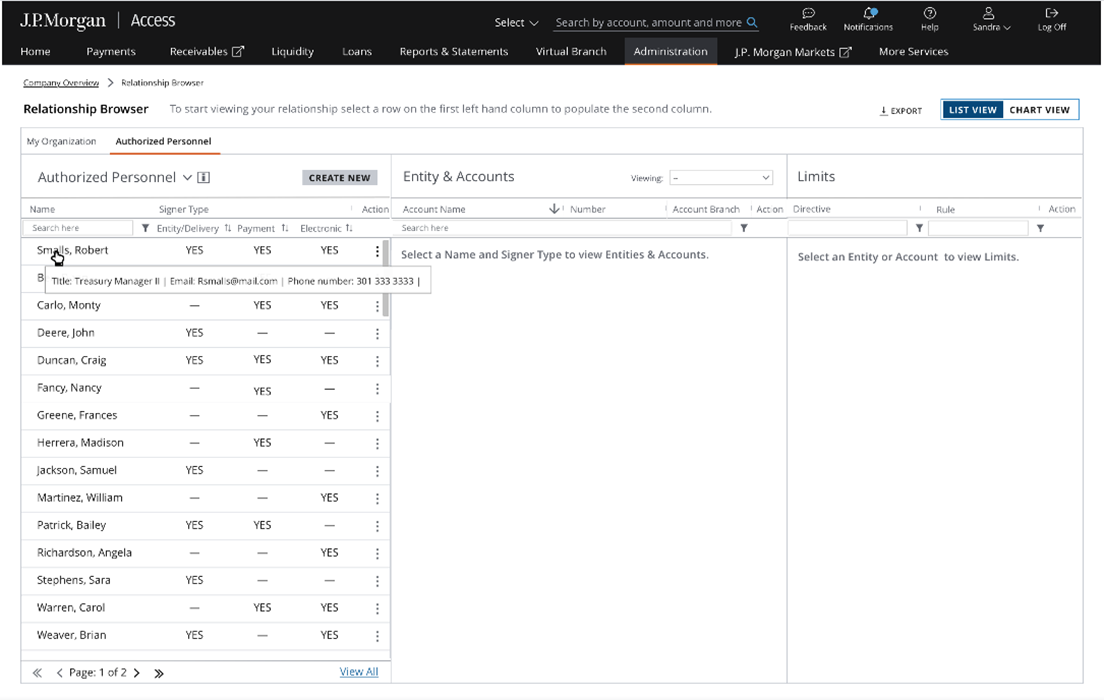Switch to Chart View

click(x=1039, y=110)
